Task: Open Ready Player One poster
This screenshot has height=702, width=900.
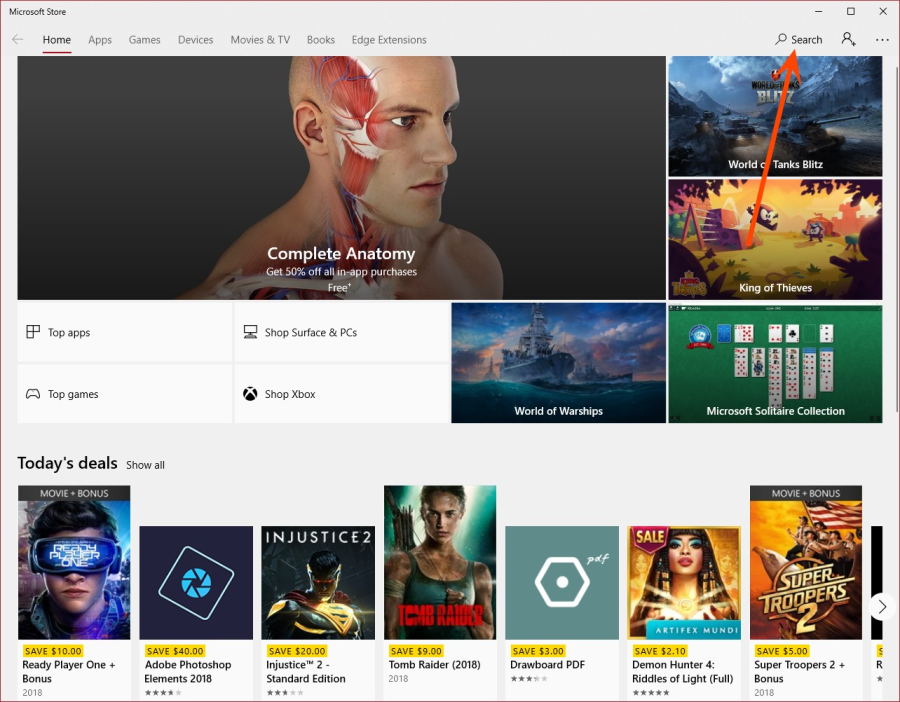Action: click(74, 563)
